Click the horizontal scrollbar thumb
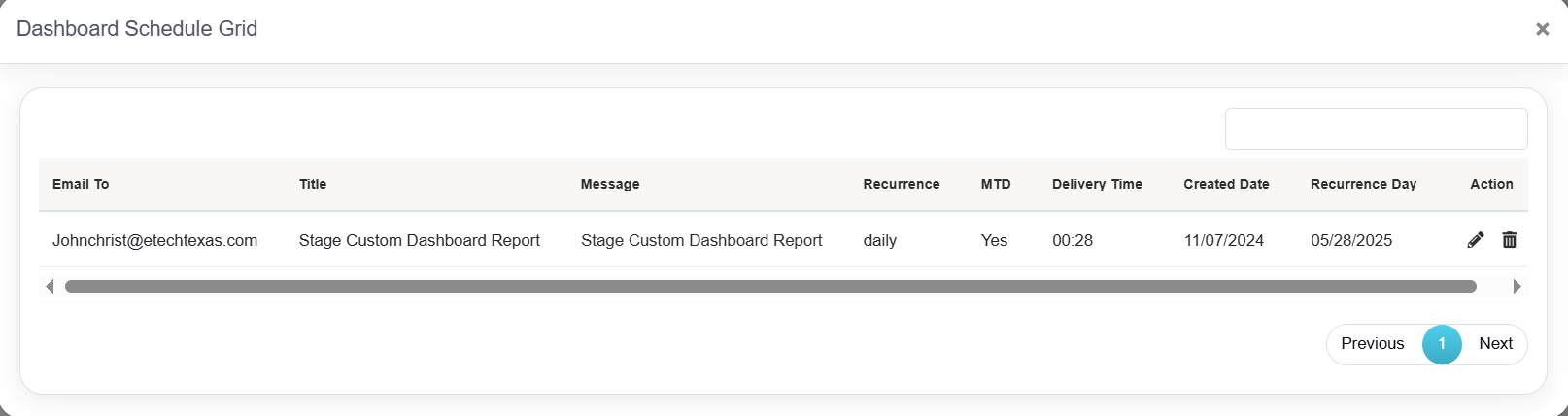This screenshot has width=1568, height=416. [770, 287]
